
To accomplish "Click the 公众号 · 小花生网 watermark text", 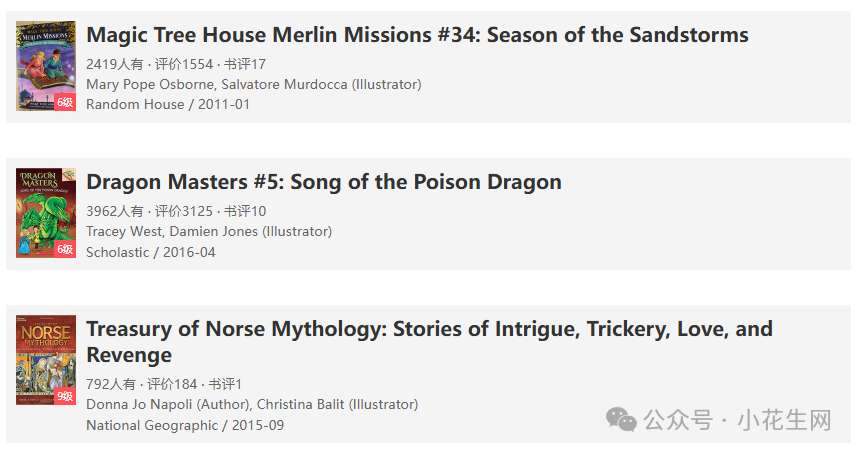I will point(737,421).
